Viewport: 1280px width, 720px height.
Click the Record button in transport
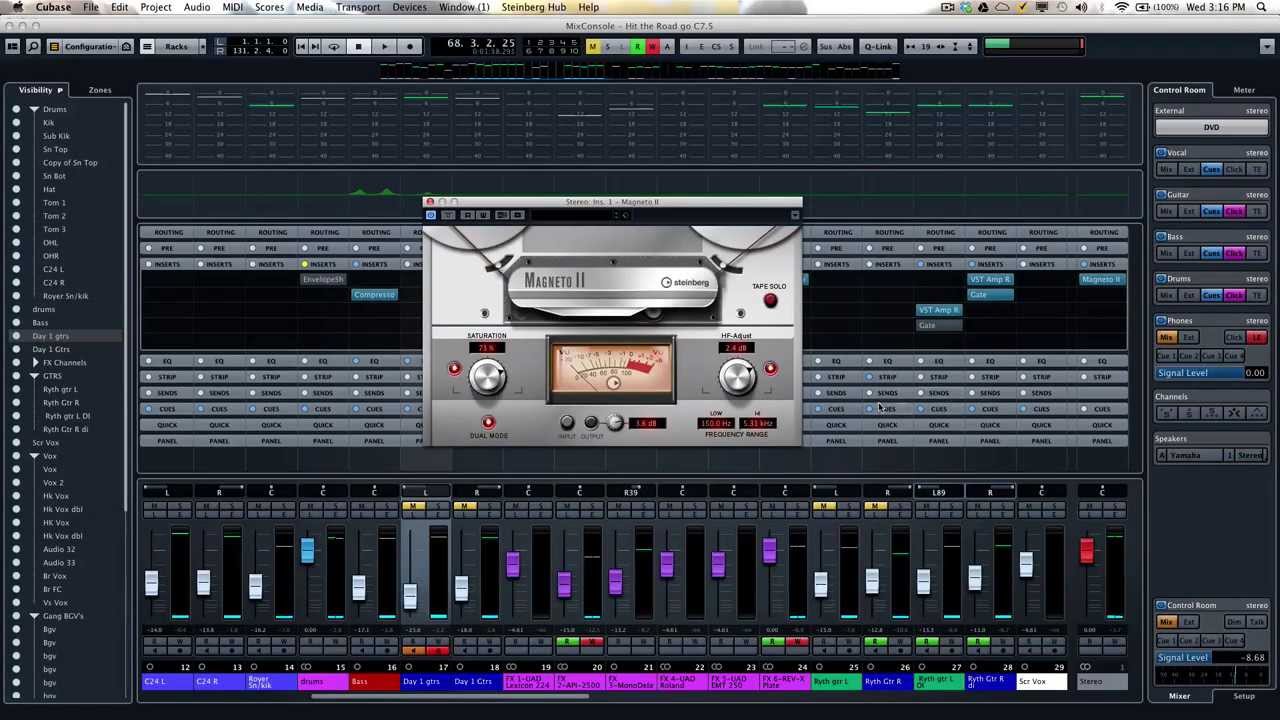click(410, 47)
